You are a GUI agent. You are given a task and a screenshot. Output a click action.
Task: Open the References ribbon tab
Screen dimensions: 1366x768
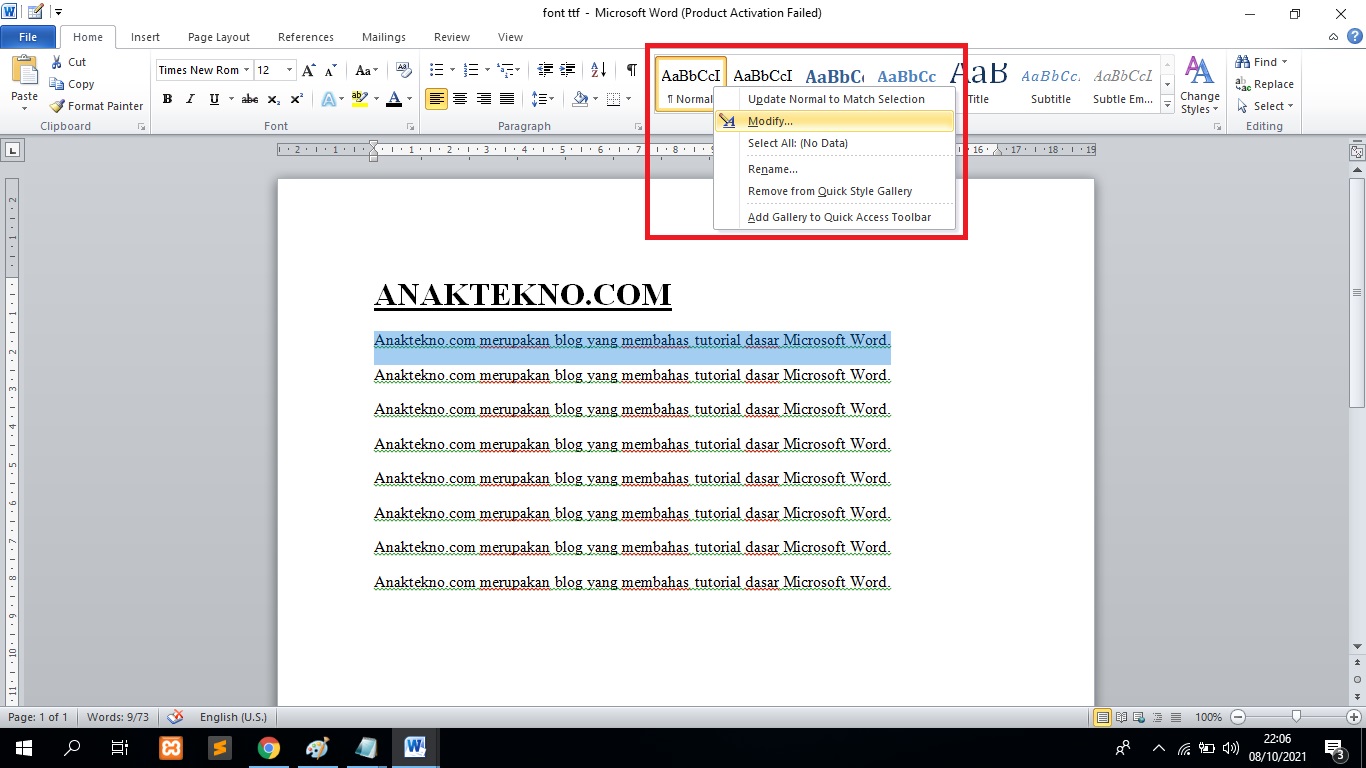(306, 37)
